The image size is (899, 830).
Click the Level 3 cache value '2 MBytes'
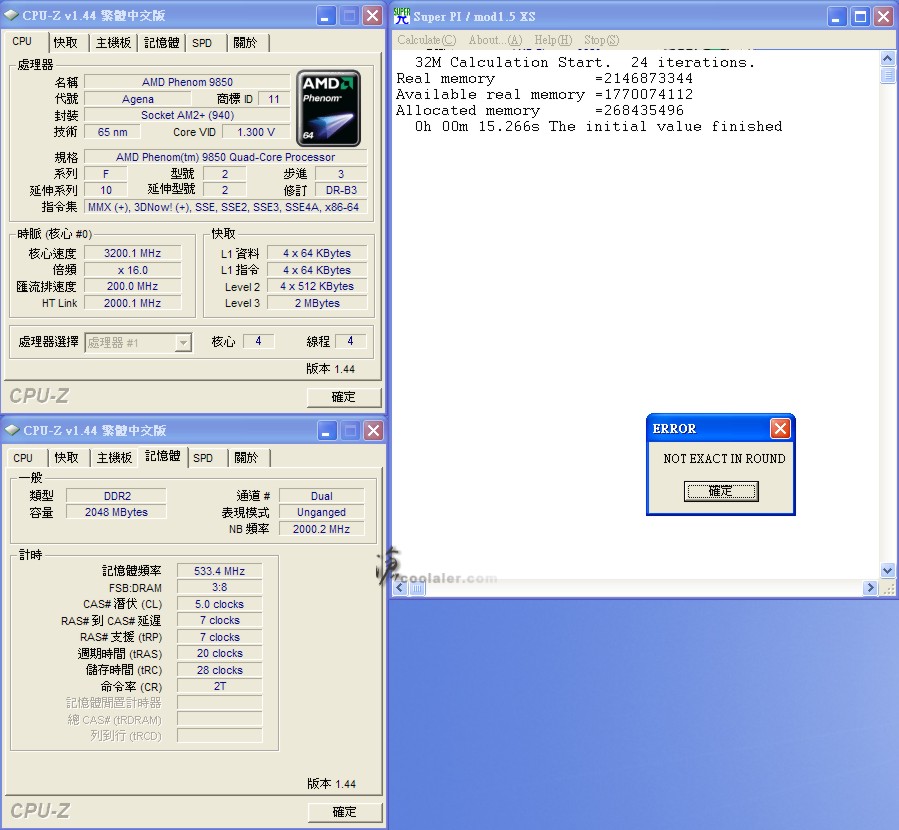(x=317, y=303)
